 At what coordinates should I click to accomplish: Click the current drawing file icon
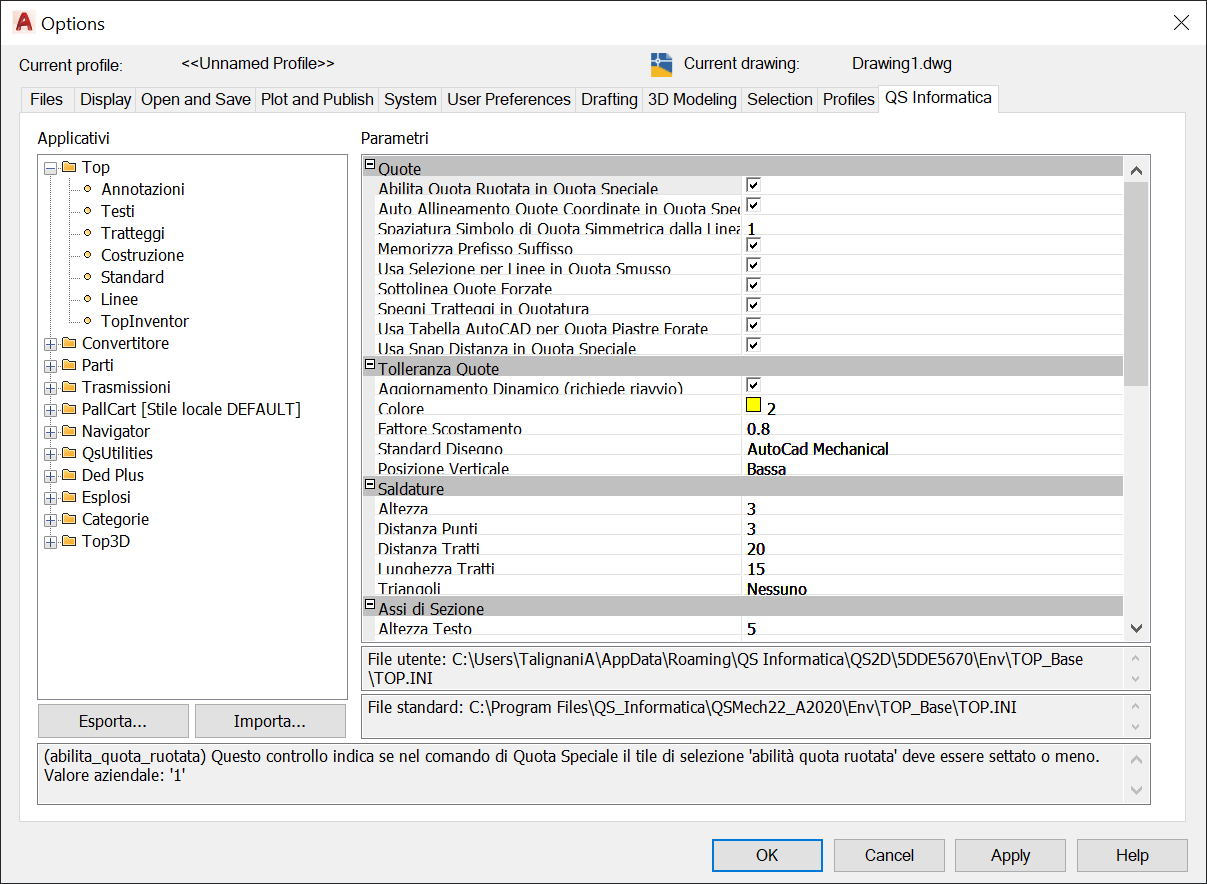pyautogui.click(x=661, y=64)
